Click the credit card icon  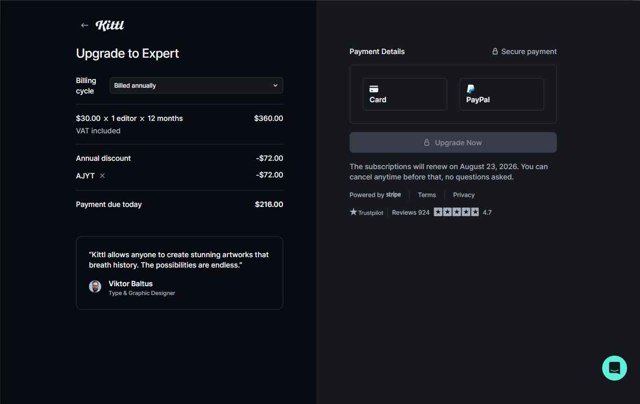(x=374, y=89)
